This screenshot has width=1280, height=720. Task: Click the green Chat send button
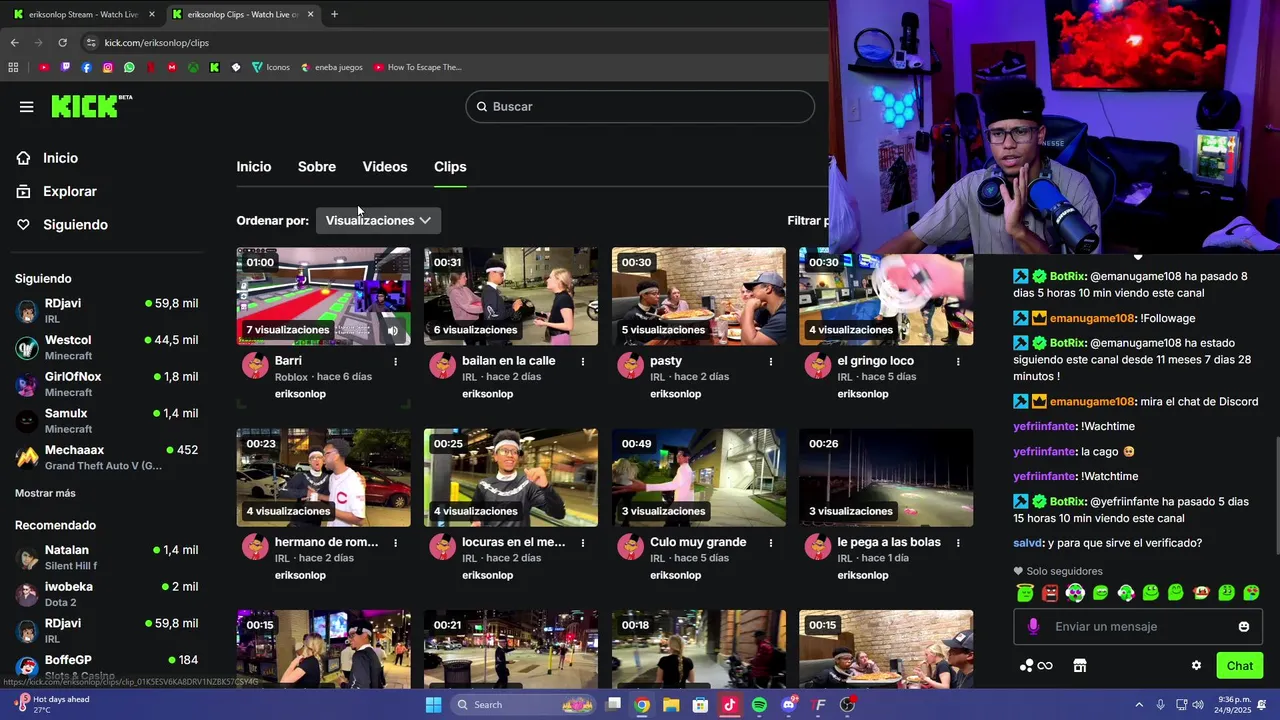[x=1239, y=666]
